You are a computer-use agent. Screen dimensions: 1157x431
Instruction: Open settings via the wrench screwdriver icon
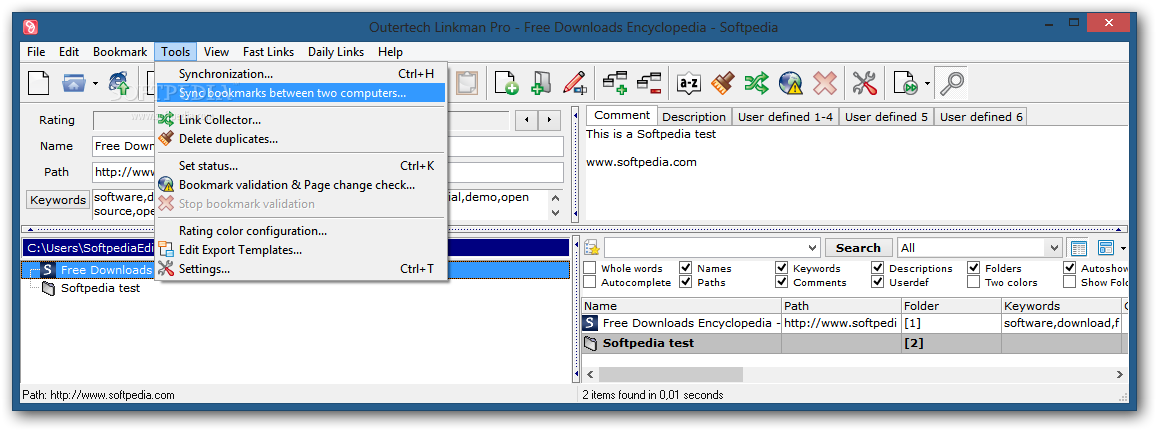pyautogui.click(x=864, y=83)
